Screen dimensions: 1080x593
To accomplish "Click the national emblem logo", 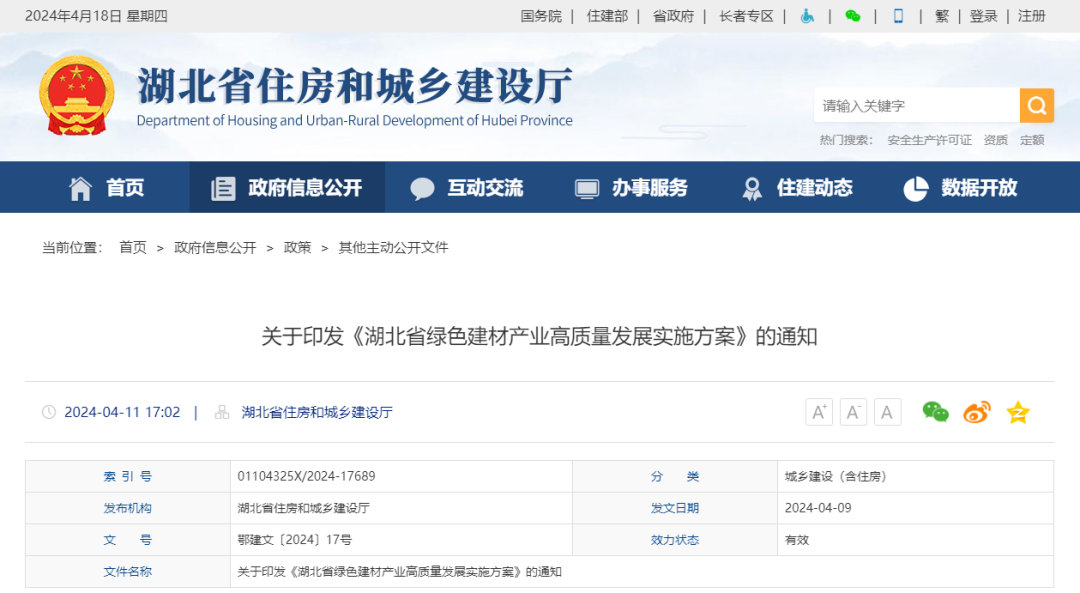I will (x=77, y=96).
